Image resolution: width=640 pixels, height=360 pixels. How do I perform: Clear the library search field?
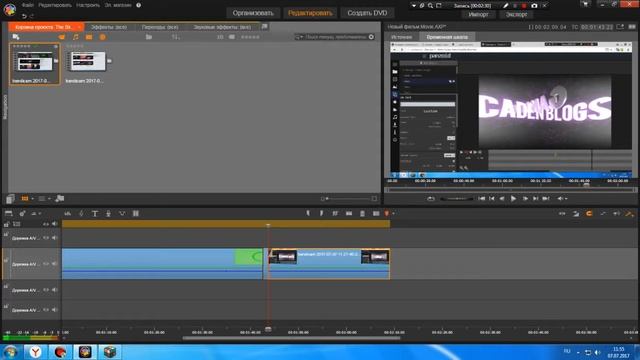[371, 37]
